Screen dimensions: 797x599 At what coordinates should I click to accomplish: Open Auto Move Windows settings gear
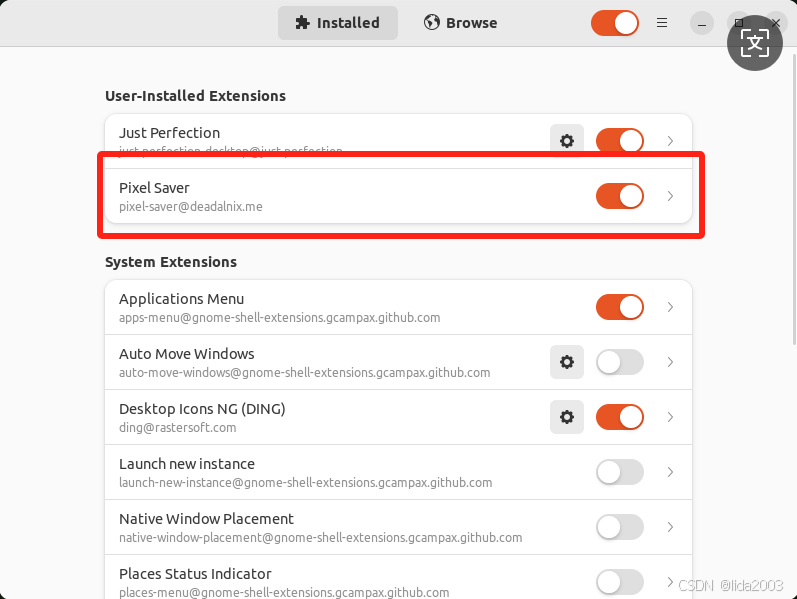567,362
